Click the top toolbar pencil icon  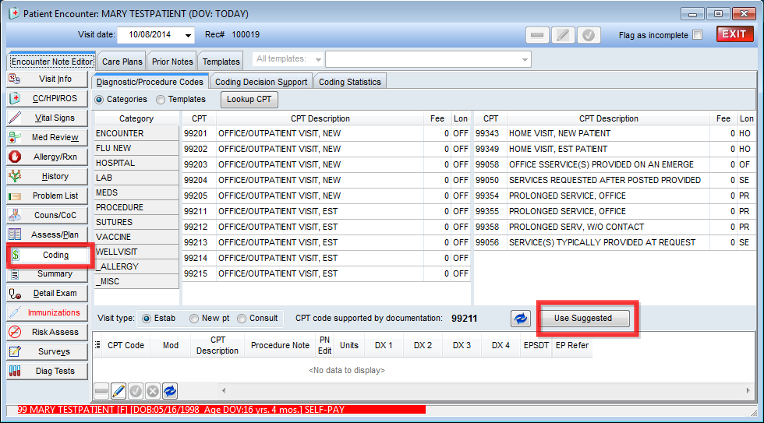[563, 36]
